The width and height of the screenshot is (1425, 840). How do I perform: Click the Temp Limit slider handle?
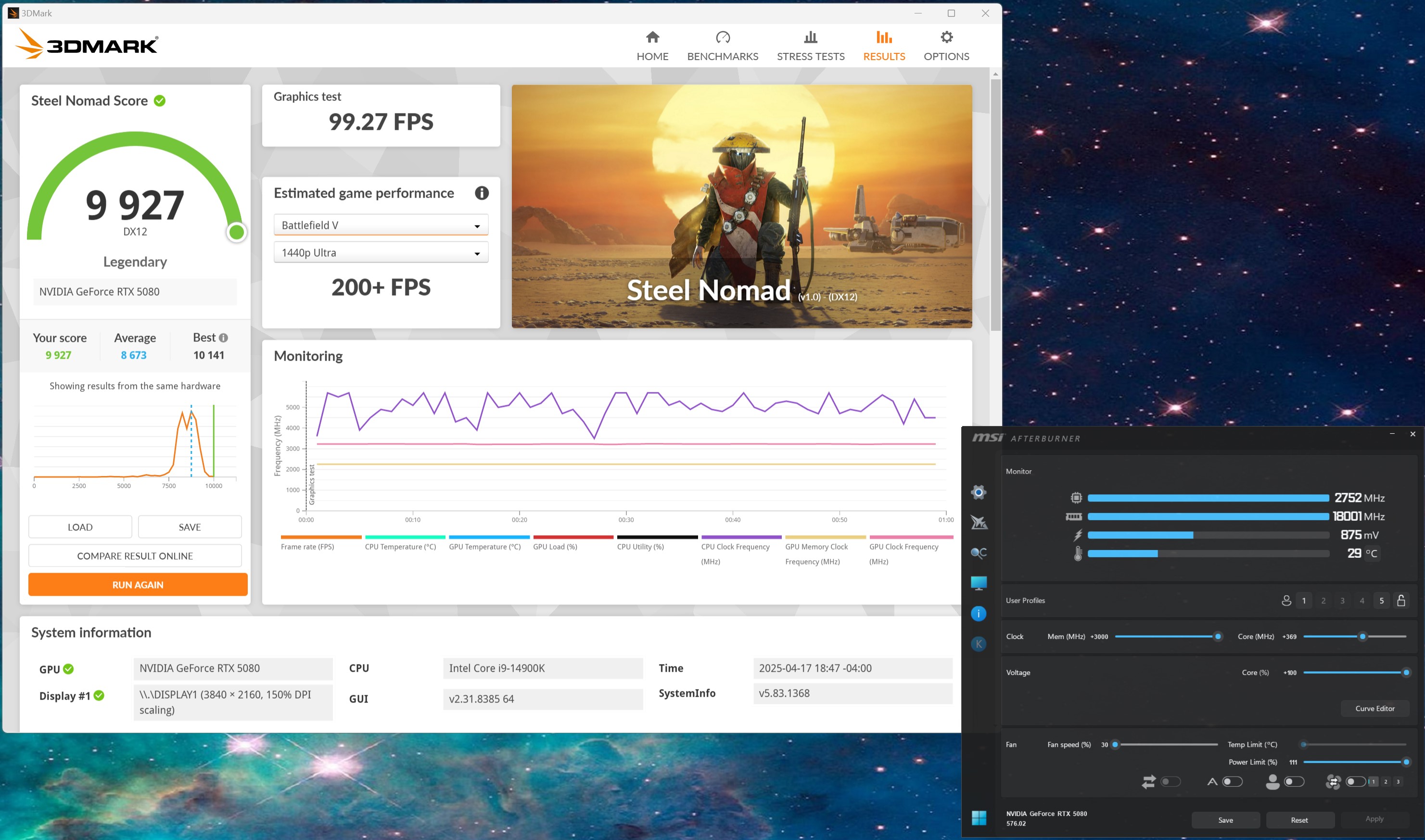click(1304, 745)
